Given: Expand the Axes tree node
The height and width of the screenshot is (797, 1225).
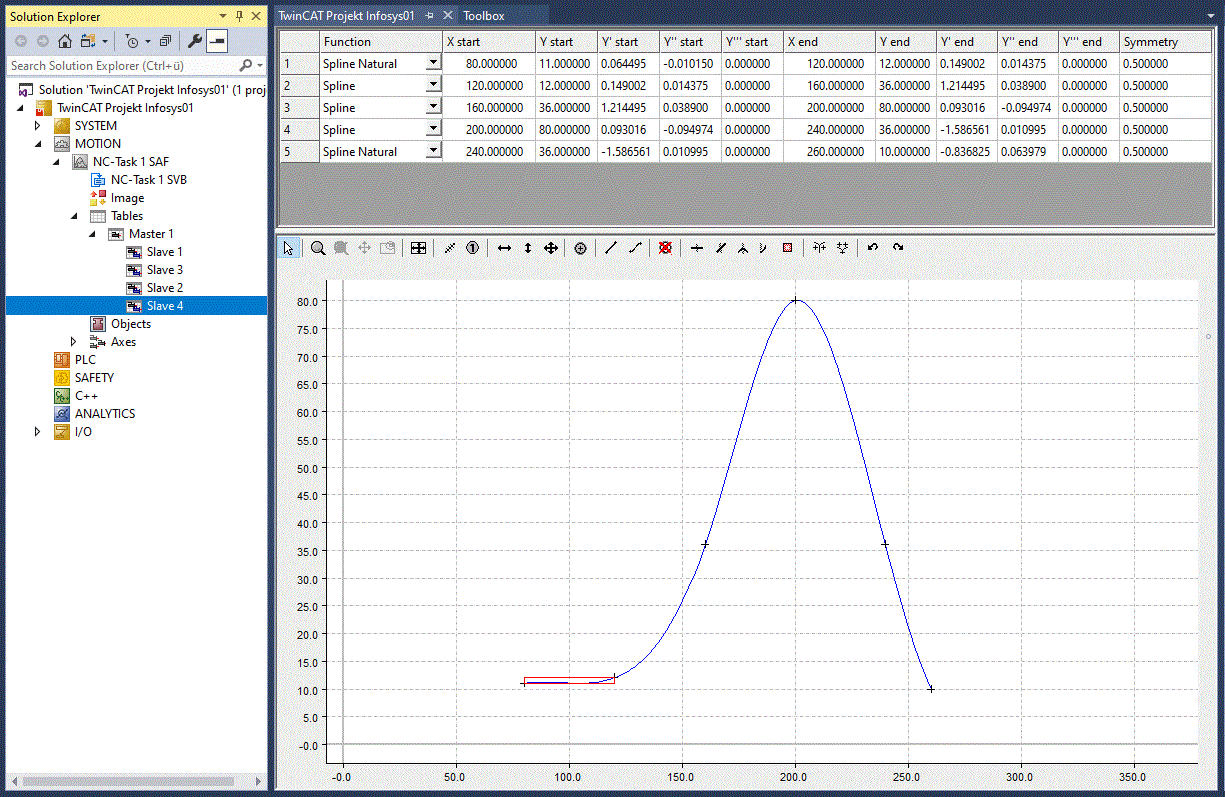Looking at the screenshot, I should 75,342.
